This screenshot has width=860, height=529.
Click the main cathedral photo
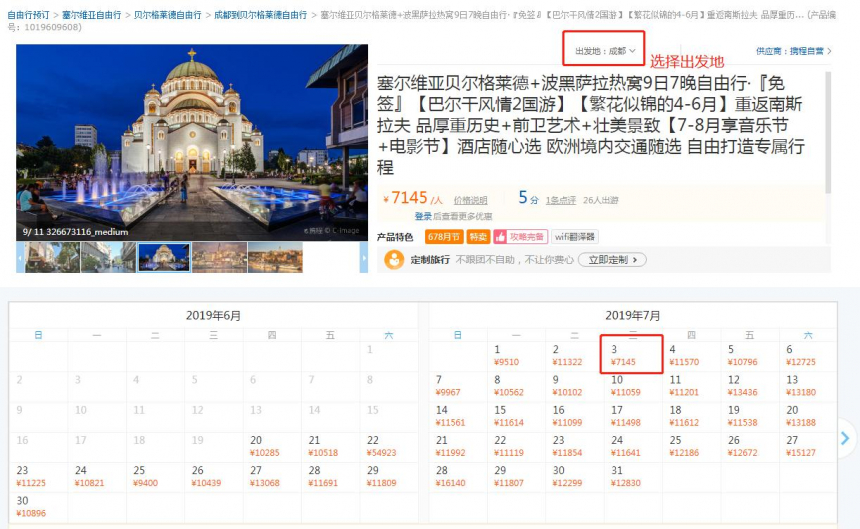[x=192, y=143]
